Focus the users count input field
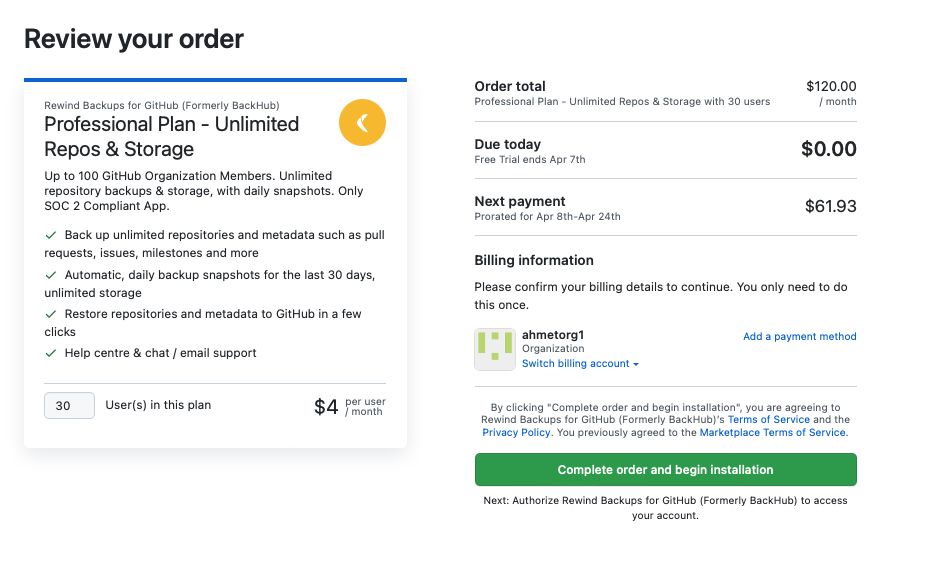 click(x=69, y=405)
